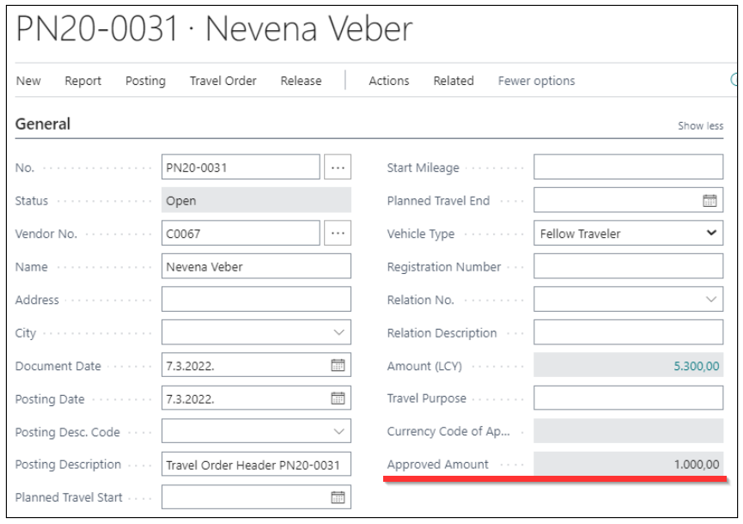The image size is (743, 524).
Task: Open calendar picker for Planned Travel Start
Action: pos(338,497)
